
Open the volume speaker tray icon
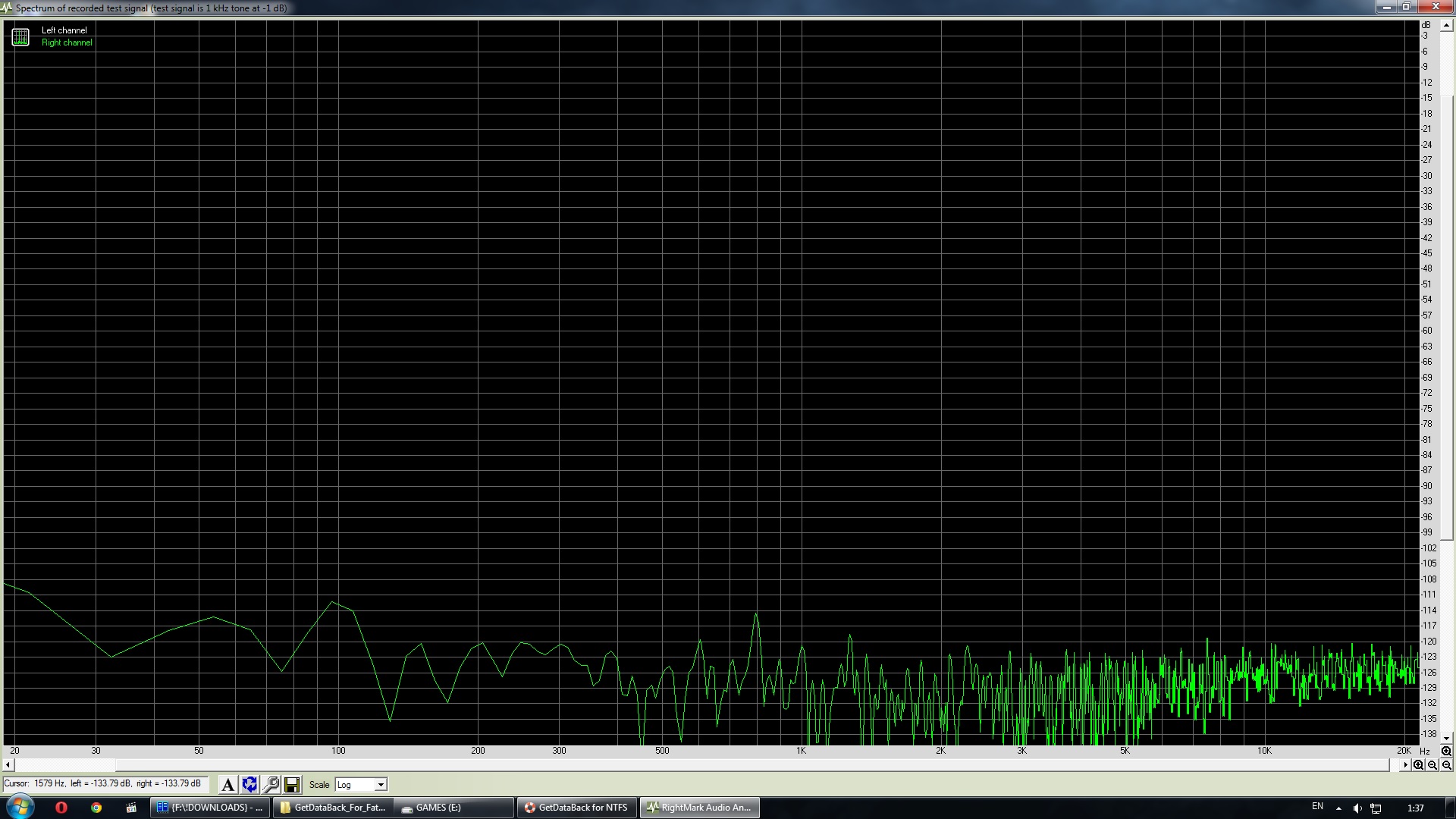point(1357,808)
